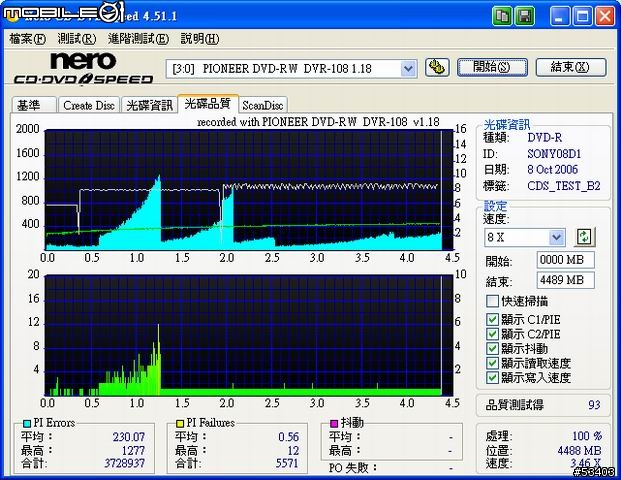Image resolution: width=621 pixels, height=480 pixels.
Task: Click the 結束 4489 MB input field
Action: (566, 280)
